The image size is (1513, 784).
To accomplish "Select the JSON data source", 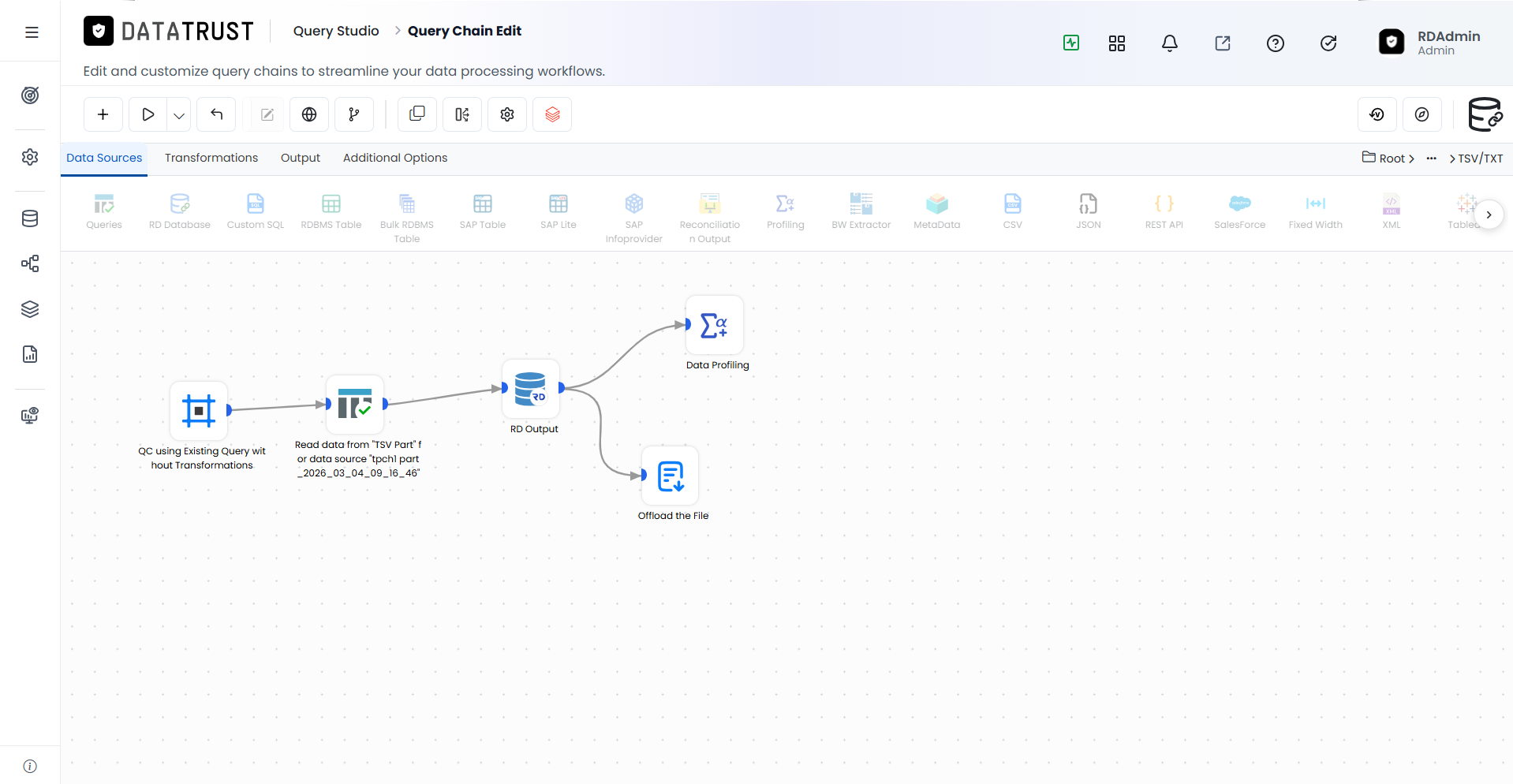I will click(1089, 211).
